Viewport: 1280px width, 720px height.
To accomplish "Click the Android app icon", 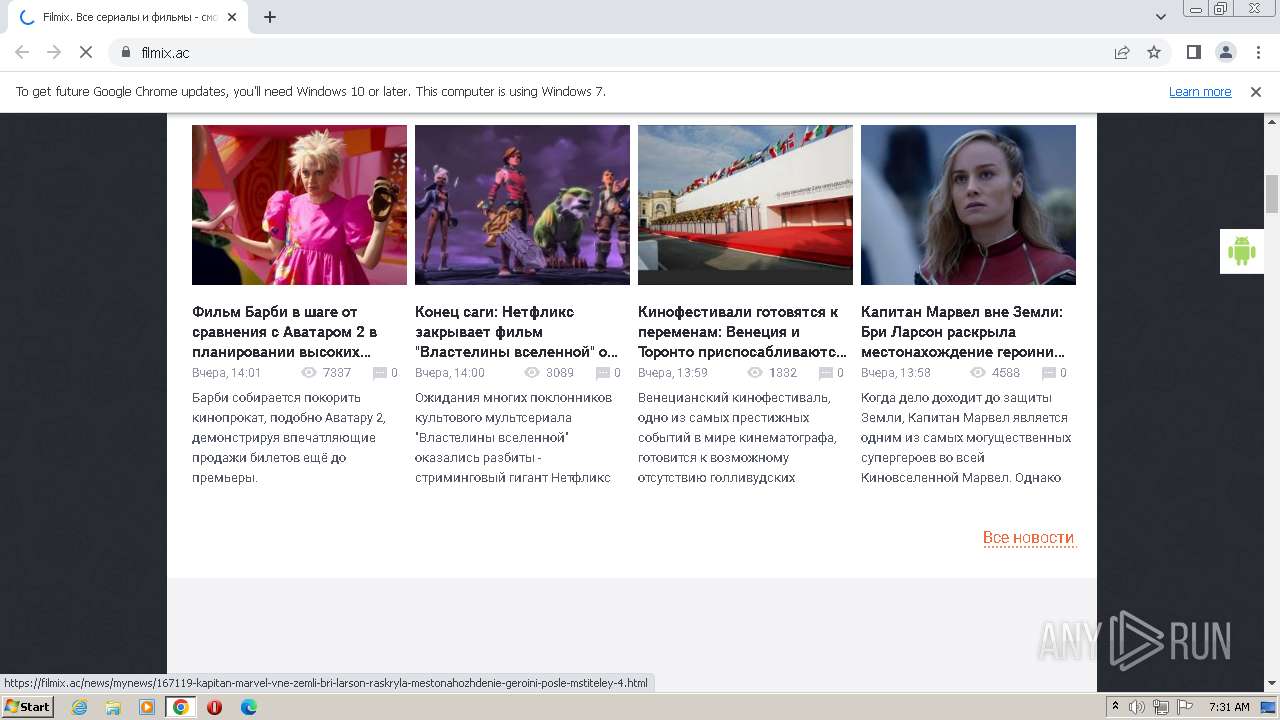I will click(x=1241, y=251).
